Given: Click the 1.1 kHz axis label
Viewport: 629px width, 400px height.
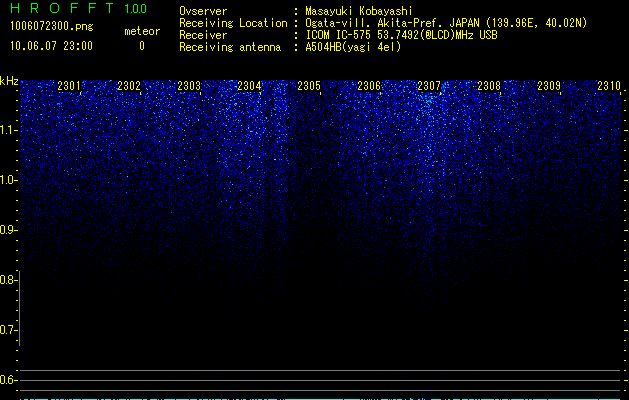Looking at the screenshot, I should tap(8, 130).
